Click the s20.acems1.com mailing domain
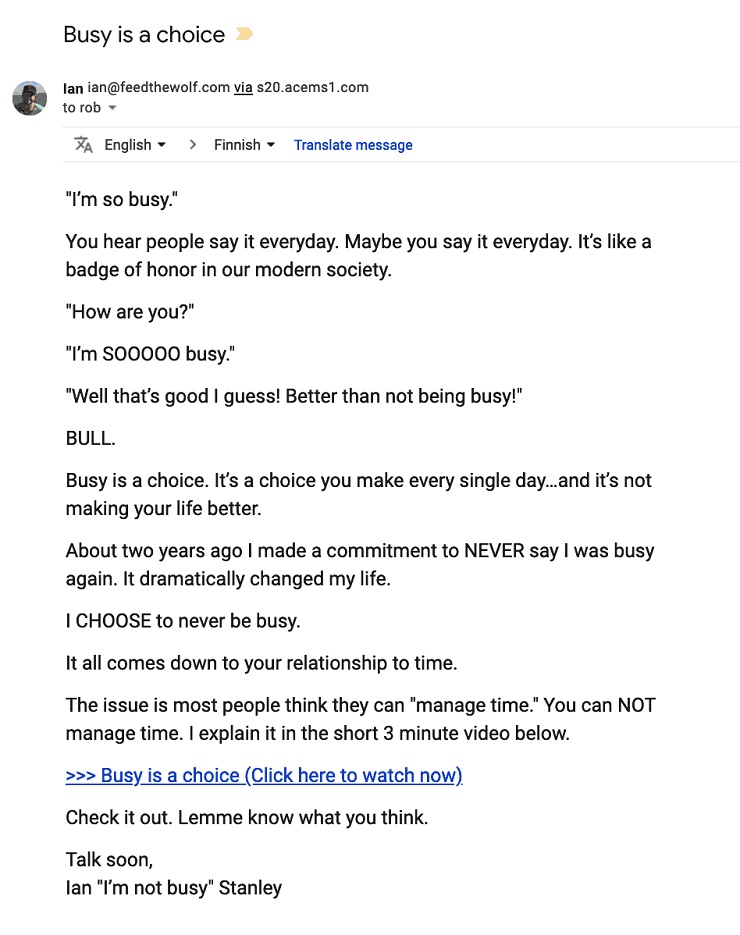Image resolution: width=740 pixels, height=935 pixels. point(312,88)
